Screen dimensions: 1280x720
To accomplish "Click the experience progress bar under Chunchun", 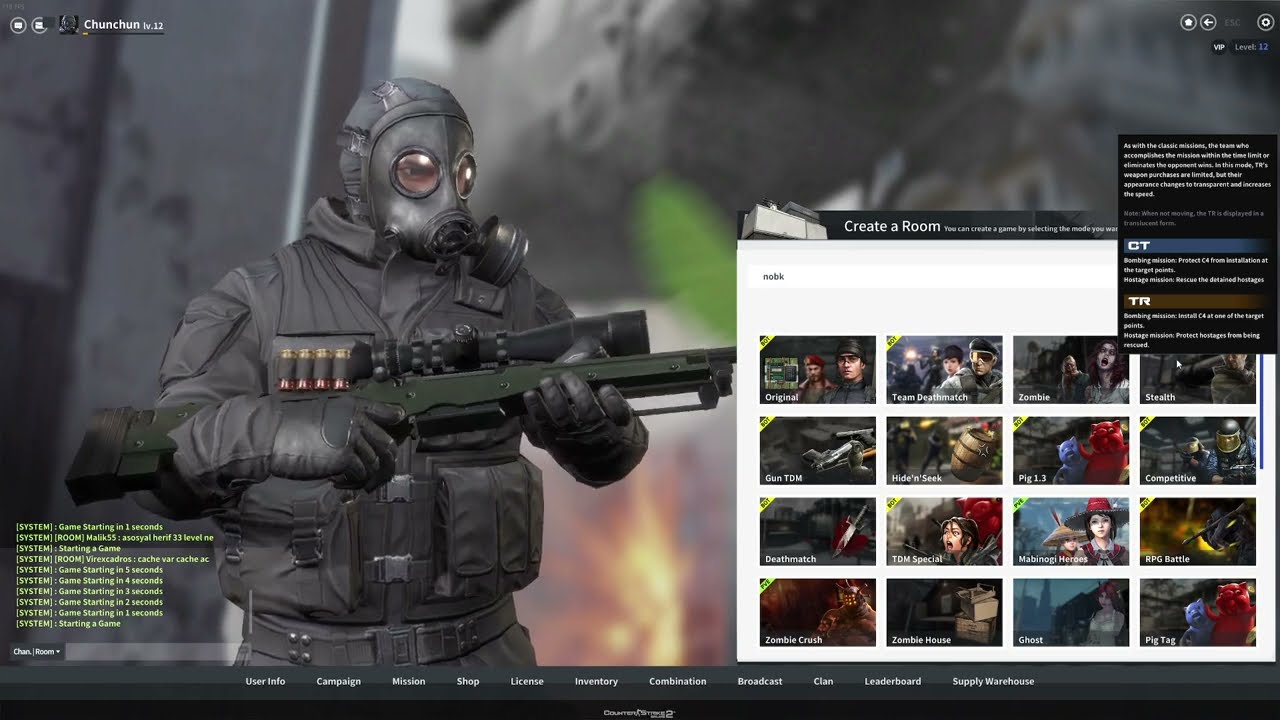I will pyautogui.click(x=124, y=34).
